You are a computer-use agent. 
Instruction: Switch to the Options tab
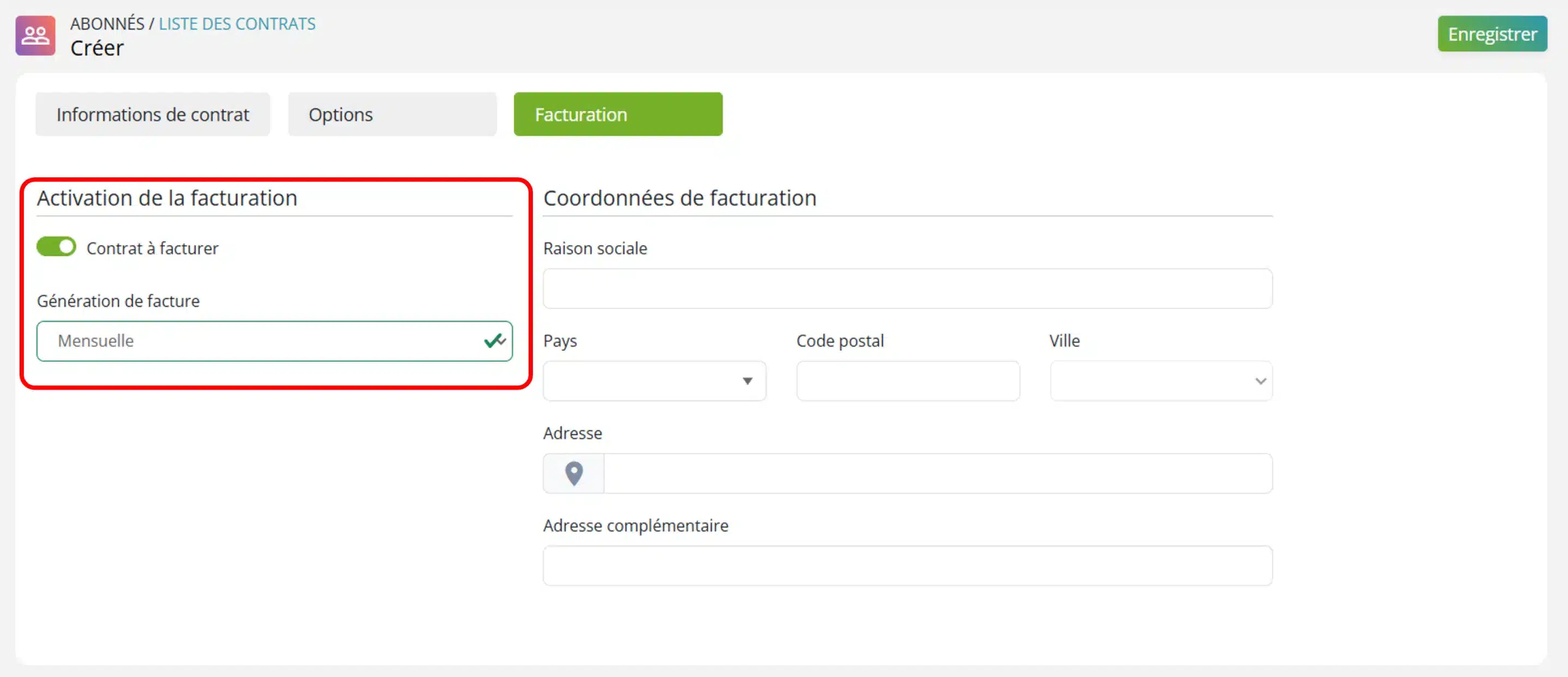pyautogui.click(x=392, y=114)
